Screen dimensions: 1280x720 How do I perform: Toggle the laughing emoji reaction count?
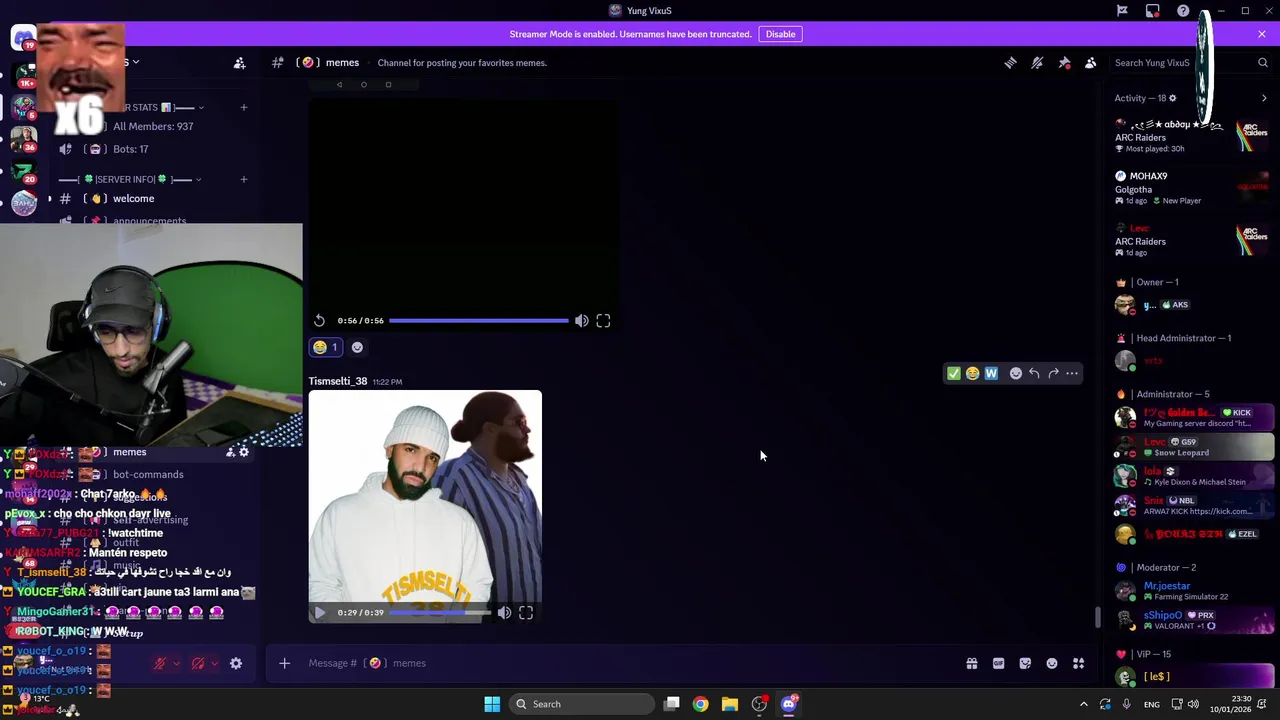point(325,347)
